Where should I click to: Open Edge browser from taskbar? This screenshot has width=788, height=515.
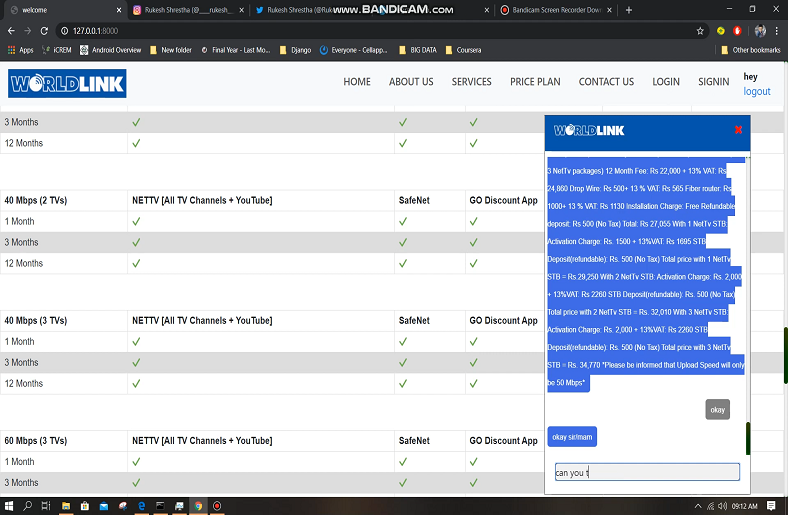pos(142,506)
